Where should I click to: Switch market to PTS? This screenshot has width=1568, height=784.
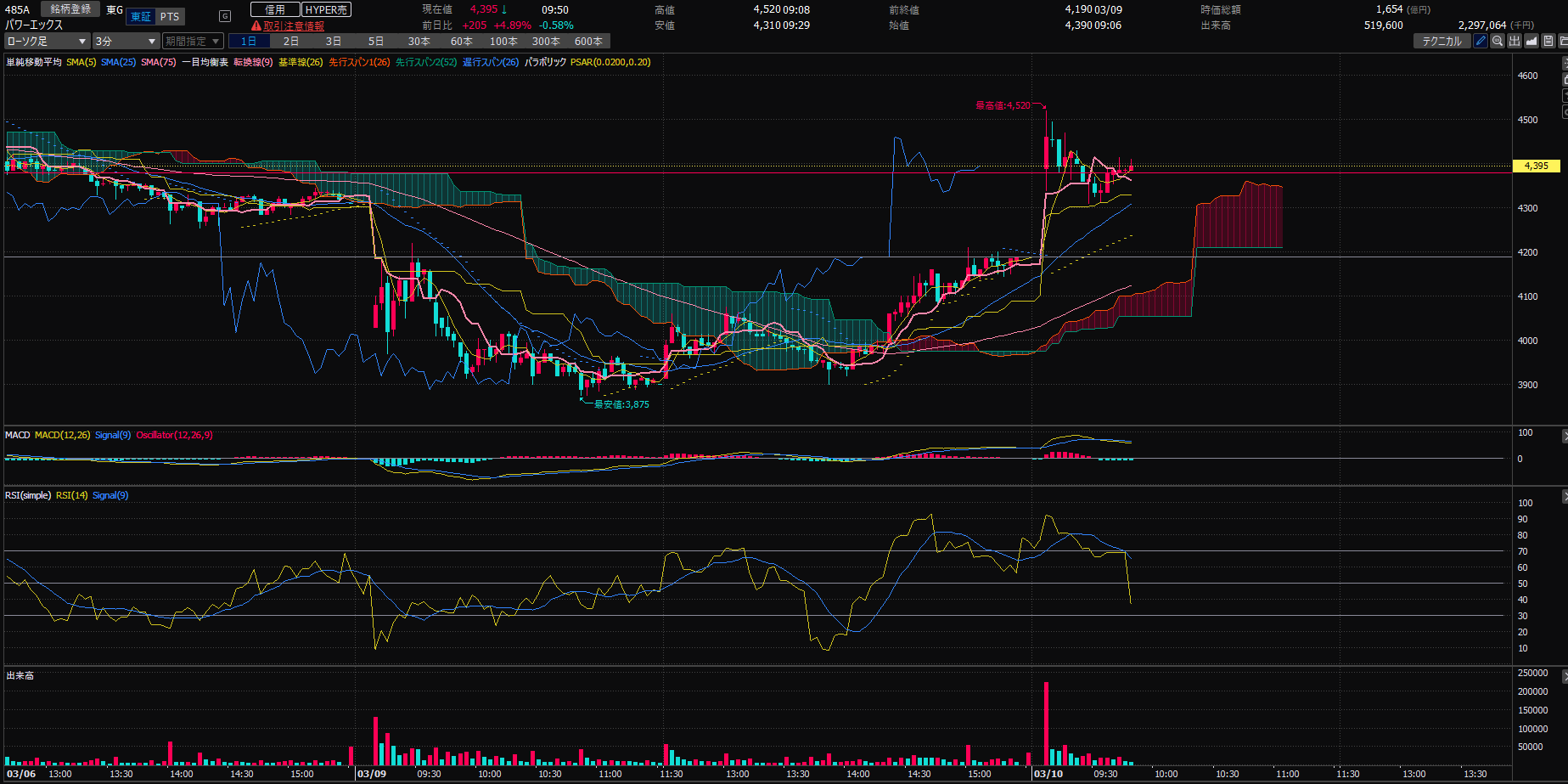pyautogui.click(x=170, y=17)
